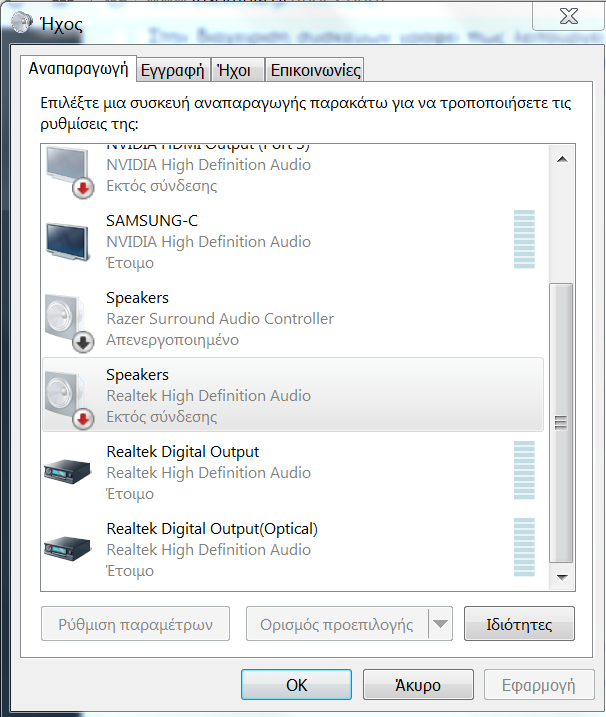Click the Realtek Digital Output receiver icon
The image size is (606, 717).
click(x=67, y=471)
